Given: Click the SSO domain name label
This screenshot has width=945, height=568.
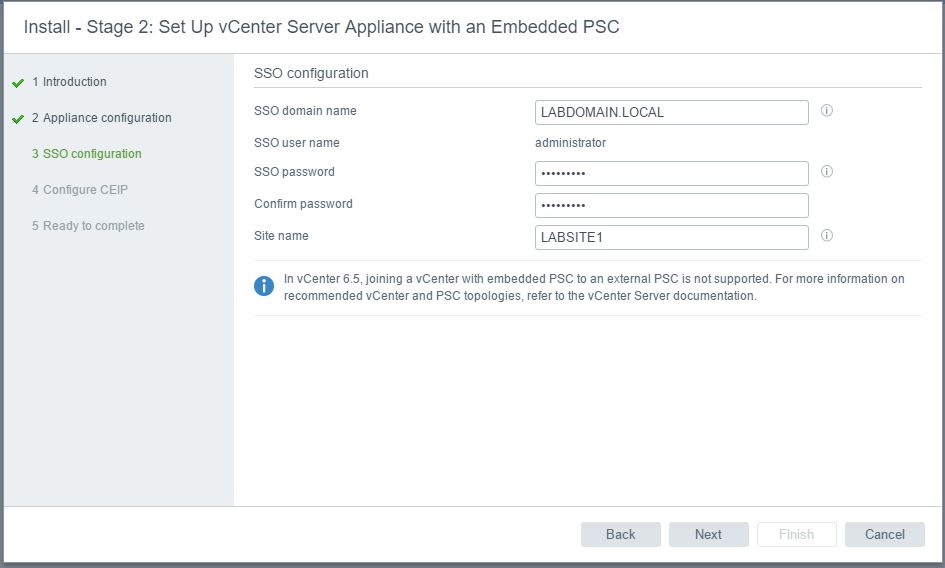Looking at the screenshot, I should (305, 111).
